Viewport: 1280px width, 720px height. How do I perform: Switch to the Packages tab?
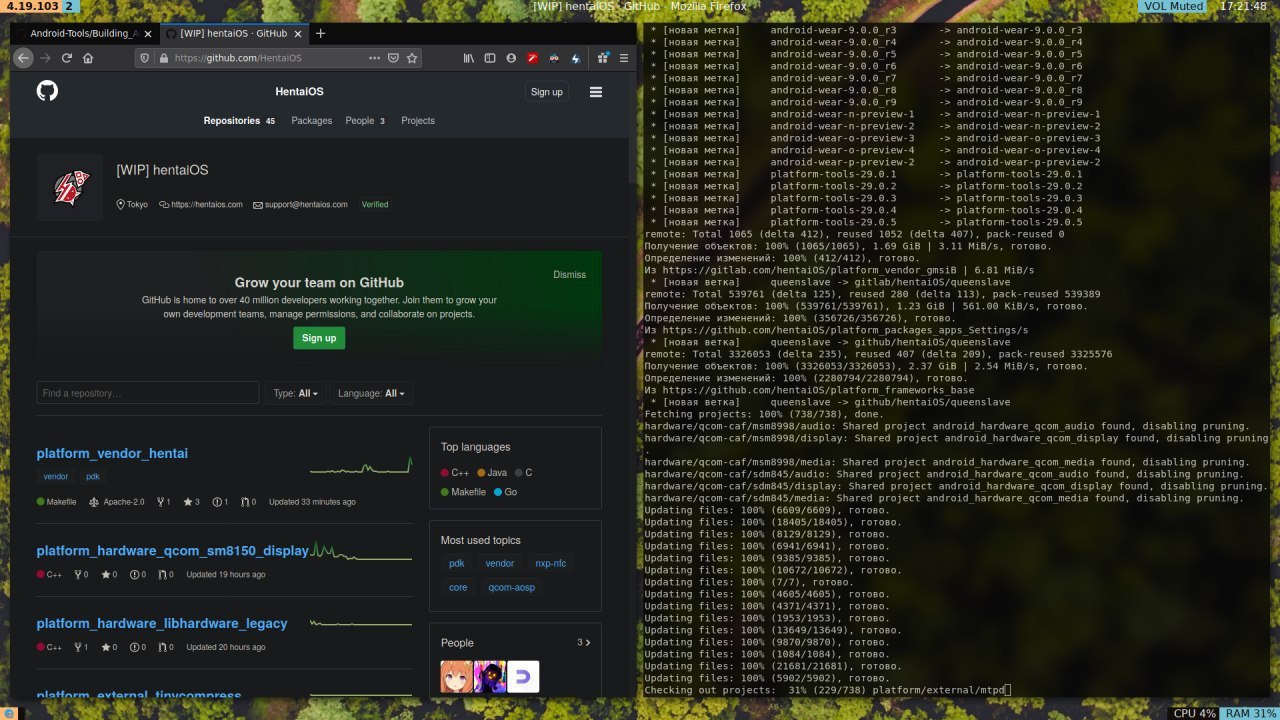tap(311, 121)
